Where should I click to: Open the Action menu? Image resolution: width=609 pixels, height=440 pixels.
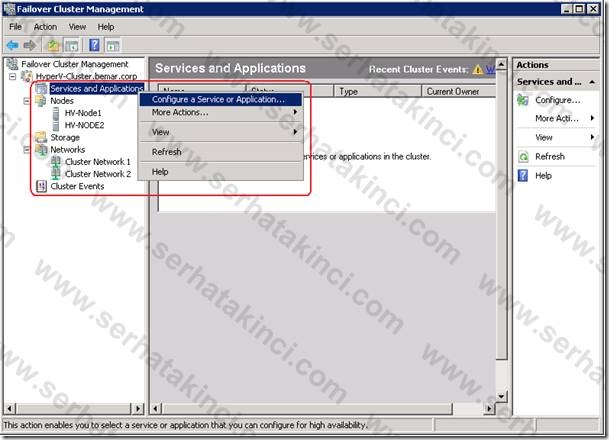(45, 27)
